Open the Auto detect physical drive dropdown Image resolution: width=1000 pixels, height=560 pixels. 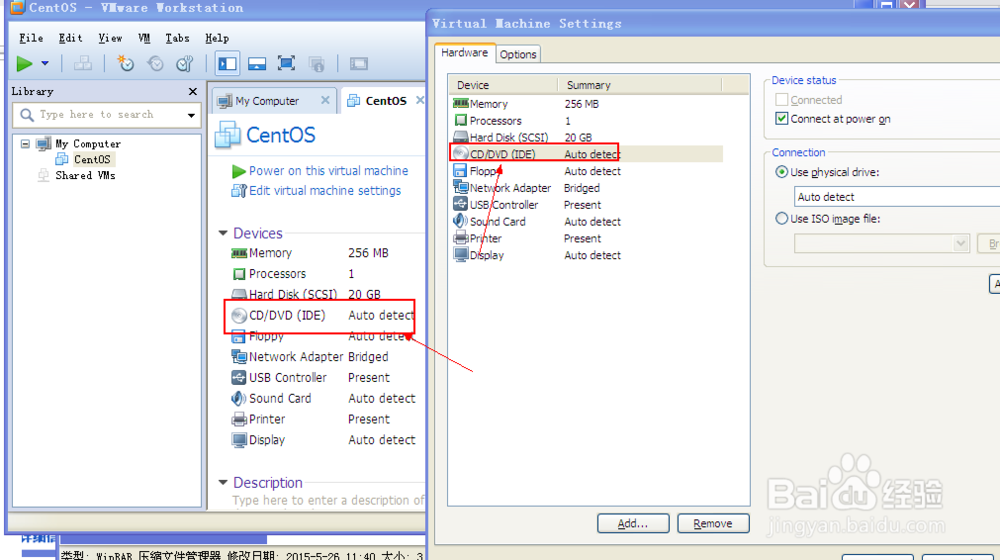click(x=897, y=197)
